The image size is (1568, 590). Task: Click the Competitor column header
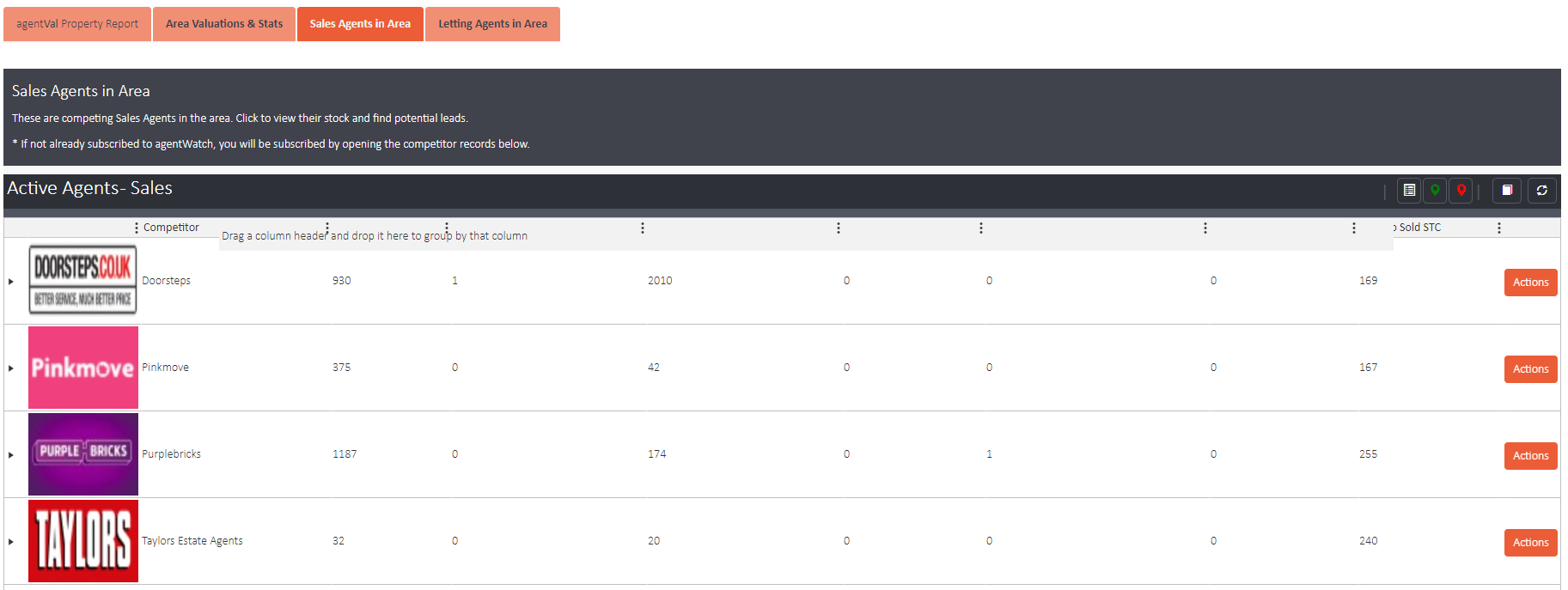[171, 228]
